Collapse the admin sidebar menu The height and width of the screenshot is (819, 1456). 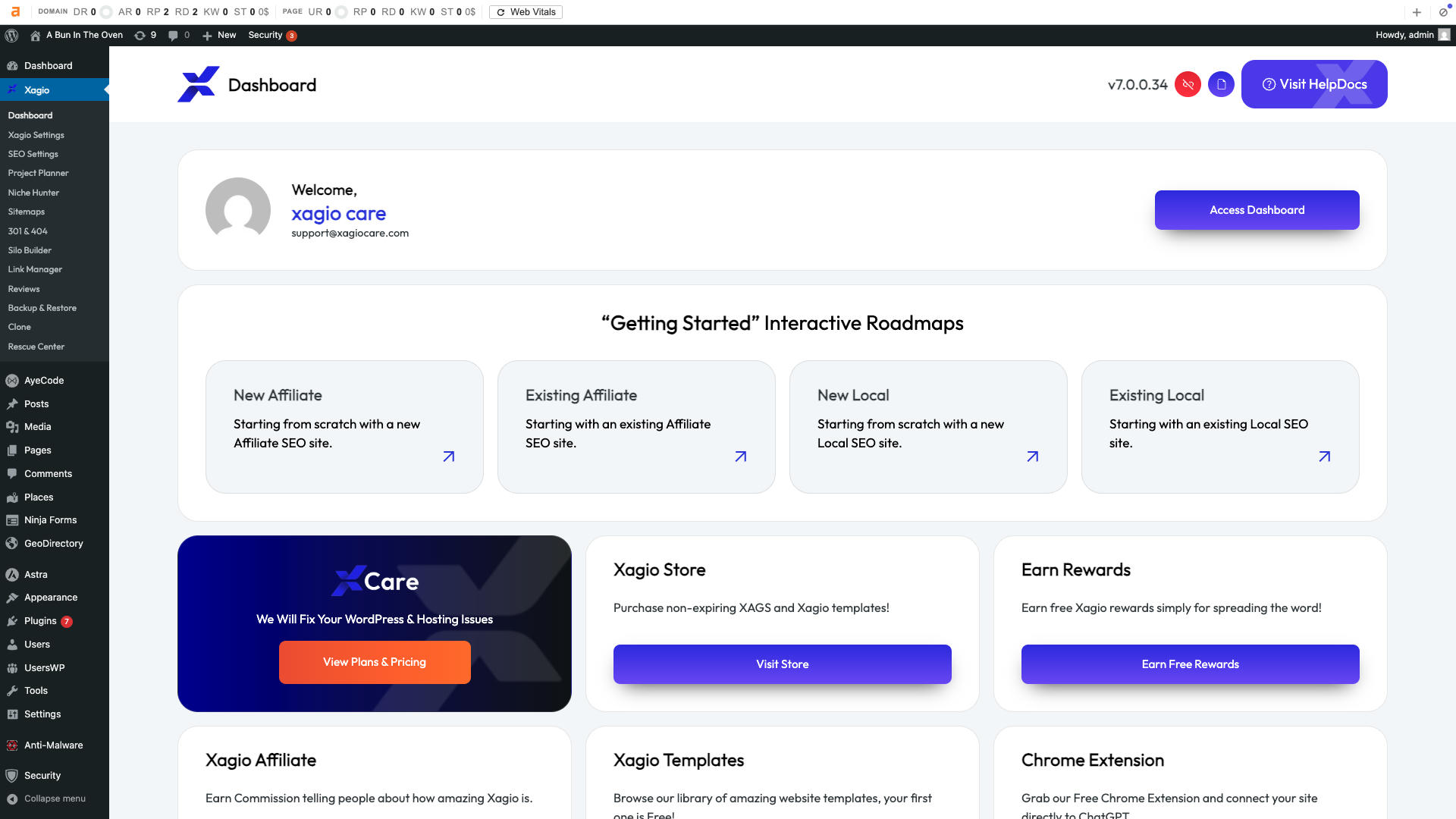click(46, 799)
